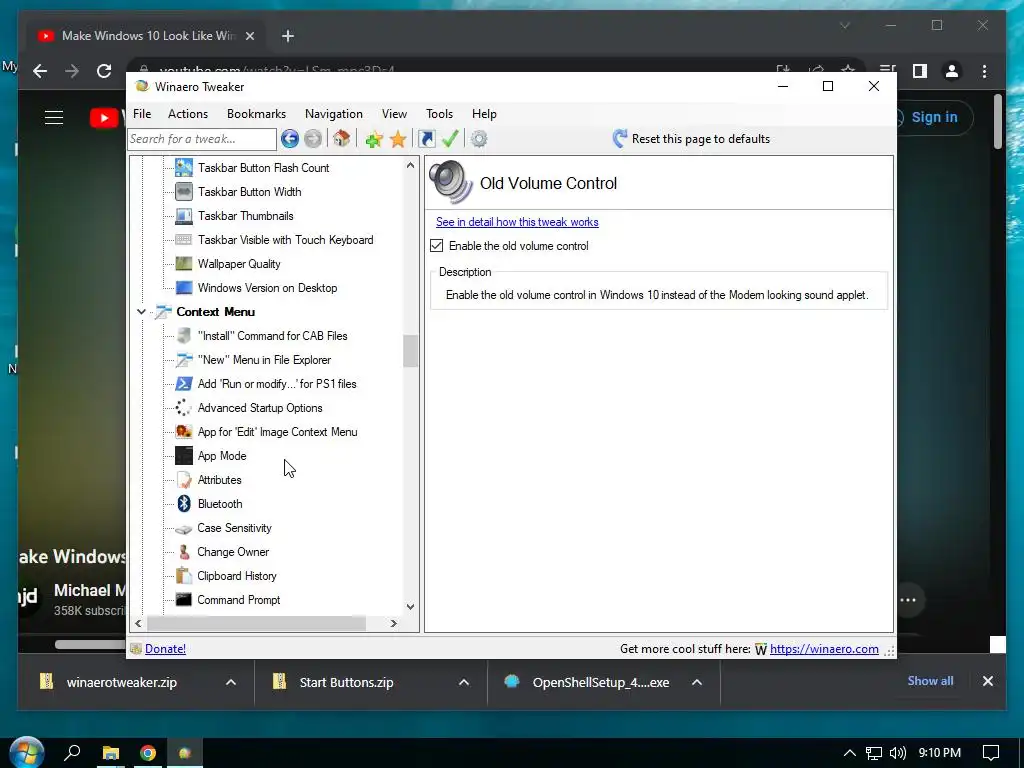The width and height of the screenshot is (1024, 768).
Task: Select the Taskbar Button Width icon
Action: [184, 192]
